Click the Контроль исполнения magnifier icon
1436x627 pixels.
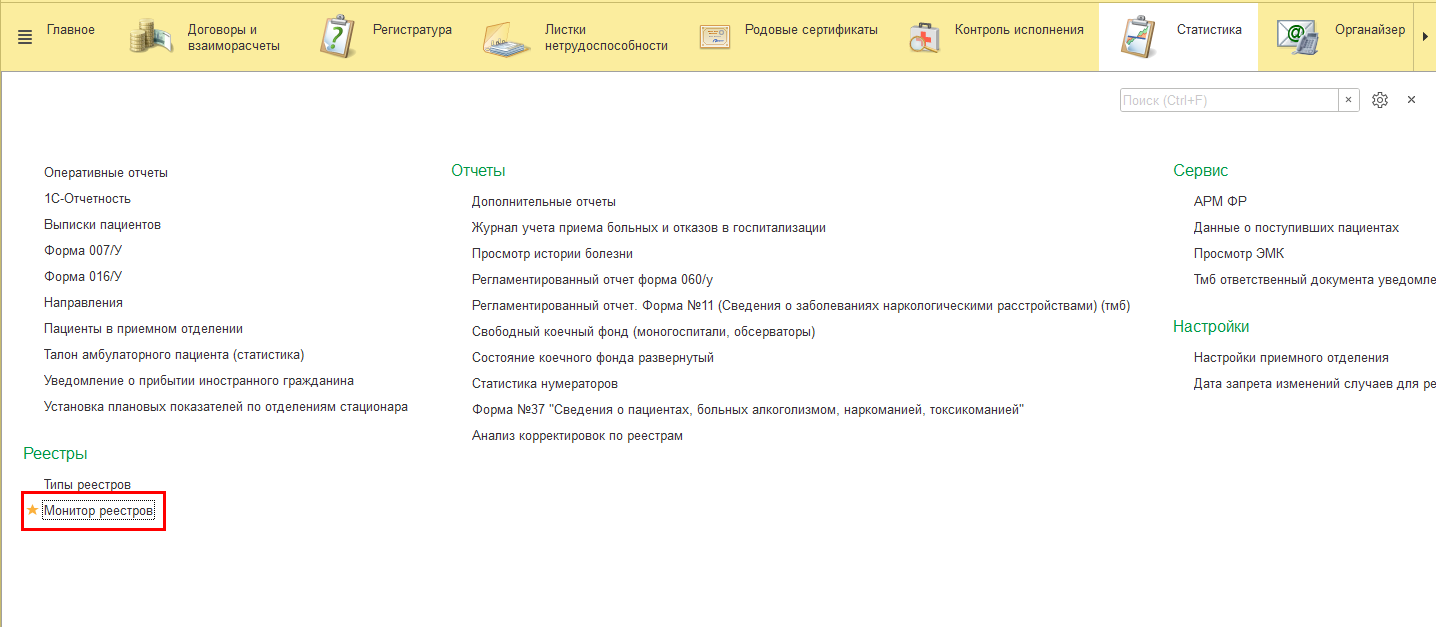tap(924, 36)
